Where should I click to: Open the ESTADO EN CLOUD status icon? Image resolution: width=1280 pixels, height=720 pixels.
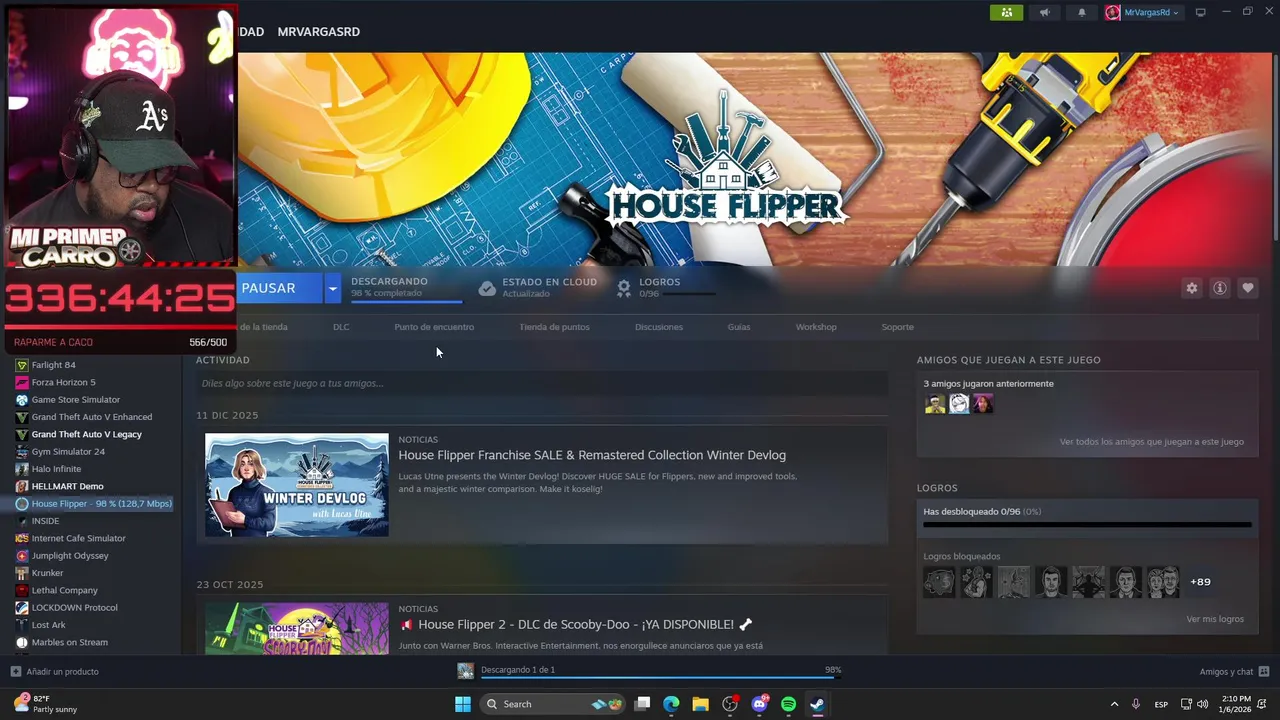(487, 288)
